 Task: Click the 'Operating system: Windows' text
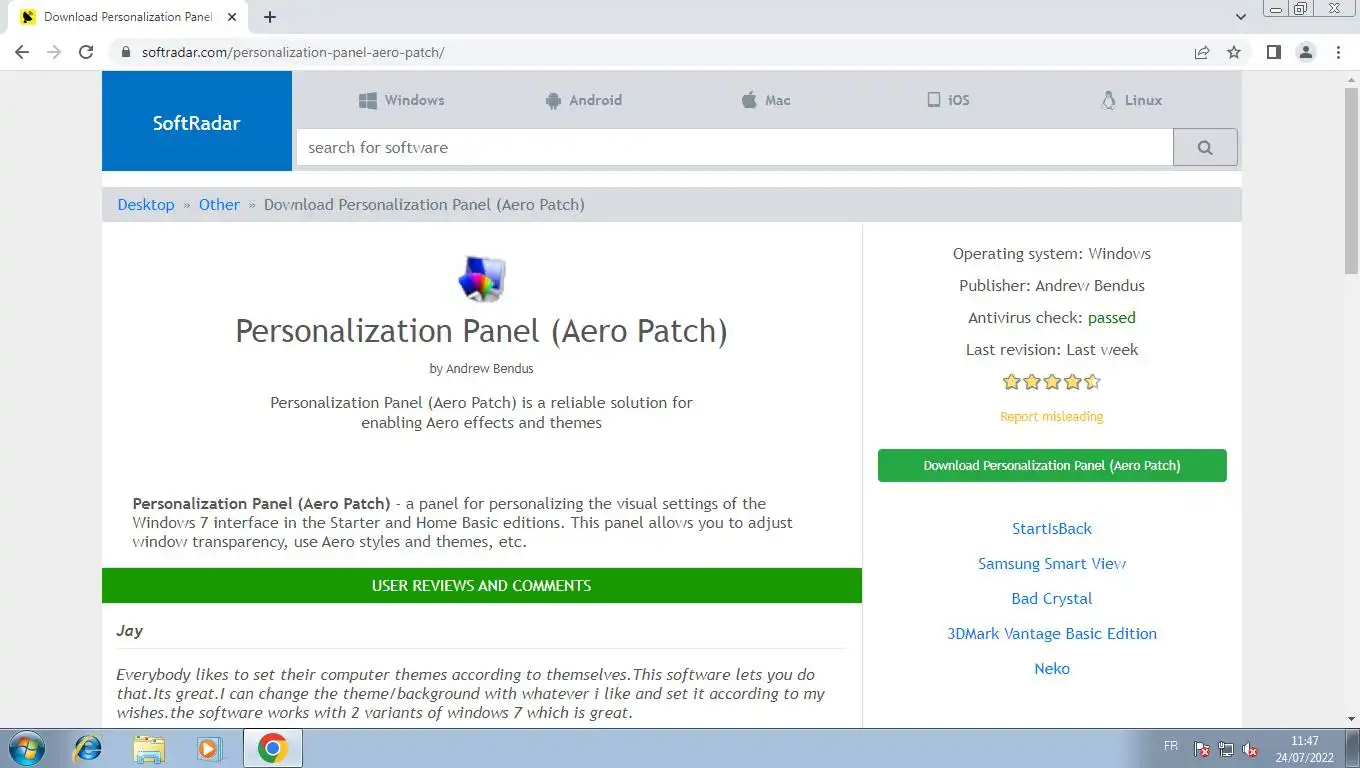[x=1052, y=253]
